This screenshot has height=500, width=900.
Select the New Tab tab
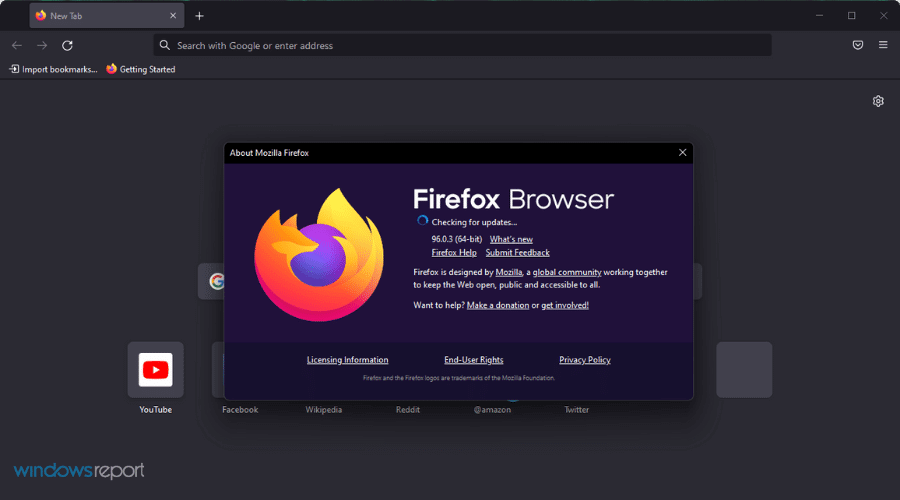pos(107,16)
